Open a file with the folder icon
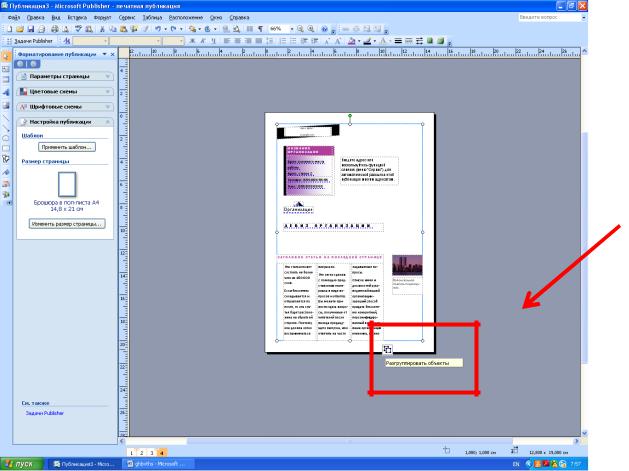The width and height of the screenshot is (629, 471). pos(20,29)
